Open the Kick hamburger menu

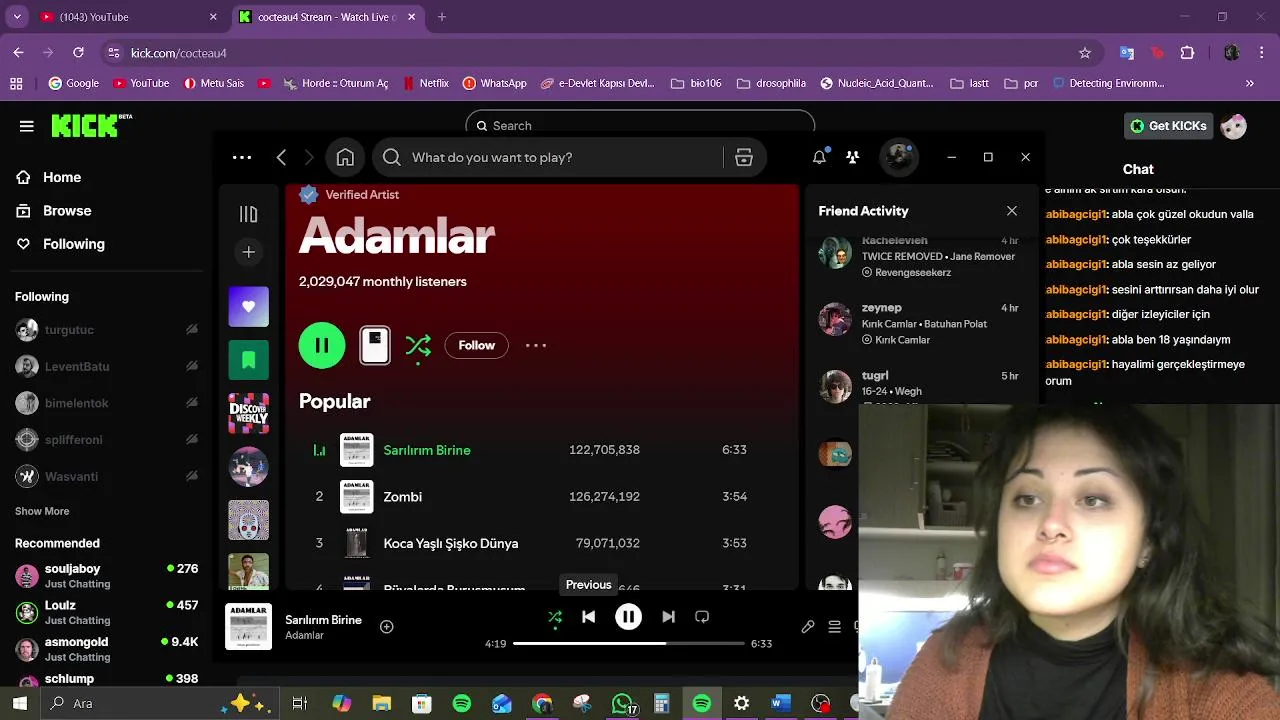27,126
